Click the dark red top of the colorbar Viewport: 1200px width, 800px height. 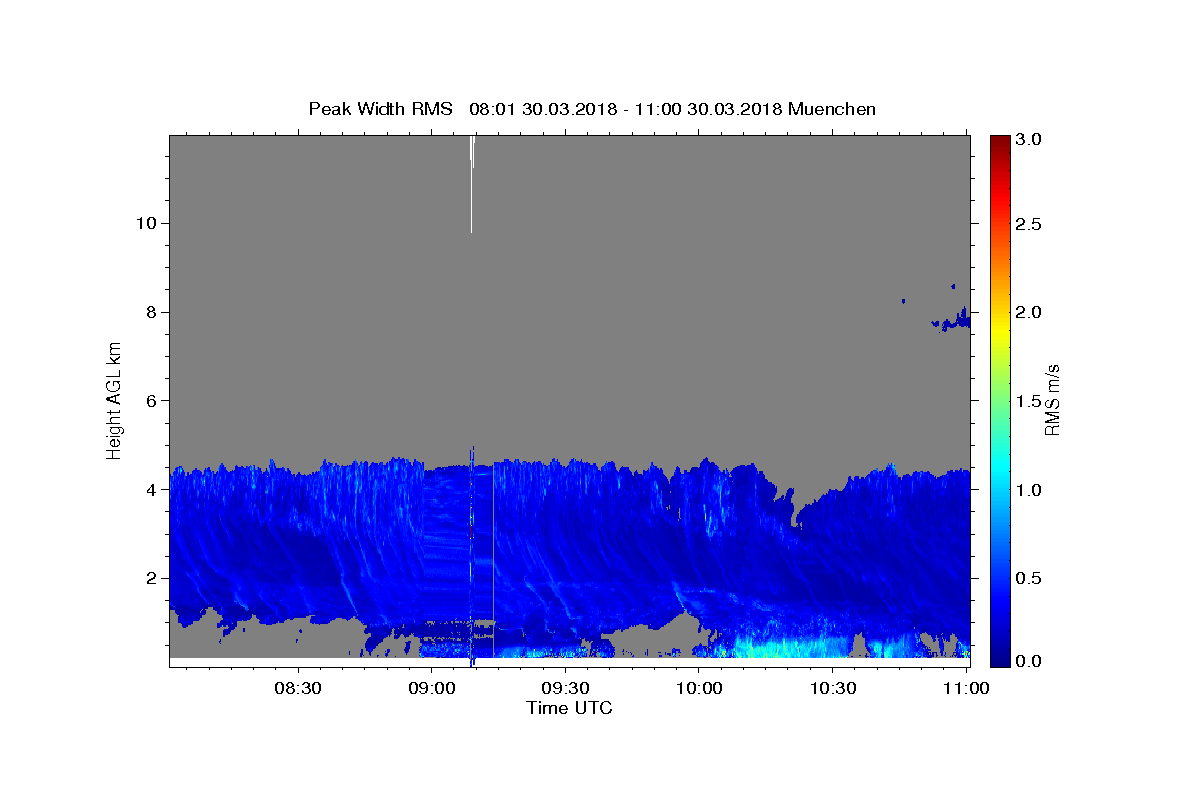pyautogui.click(x=1000, y=145)
